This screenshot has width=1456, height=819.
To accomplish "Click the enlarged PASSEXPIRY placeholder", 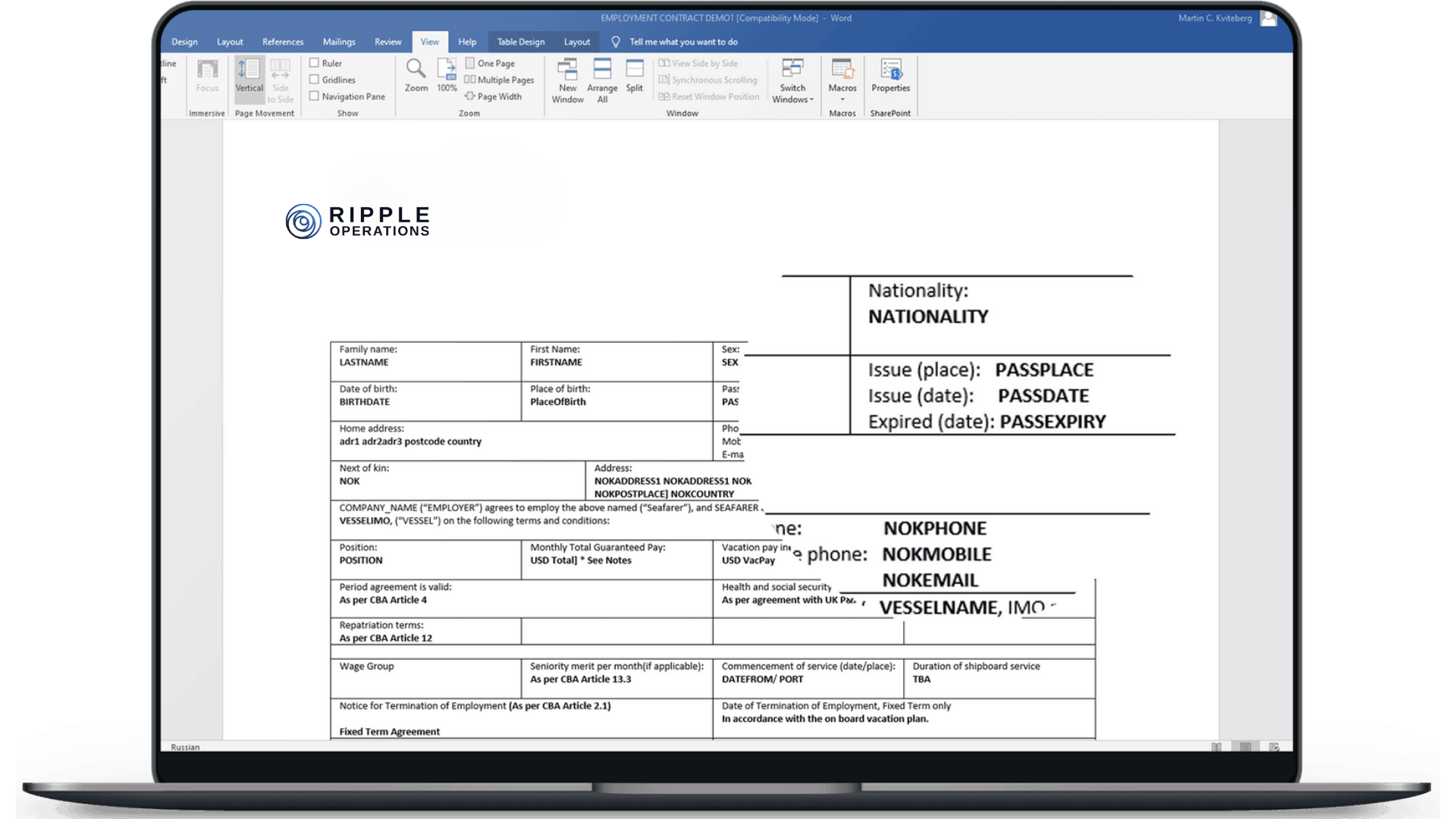I will [1053, 422].
